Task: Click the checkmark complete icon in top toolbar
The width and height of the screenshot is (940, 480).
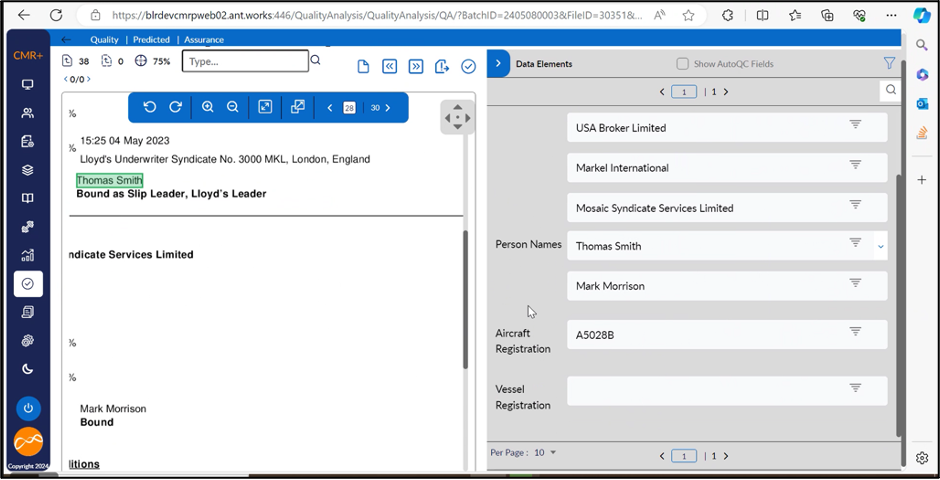Action: tap(468, 66)
